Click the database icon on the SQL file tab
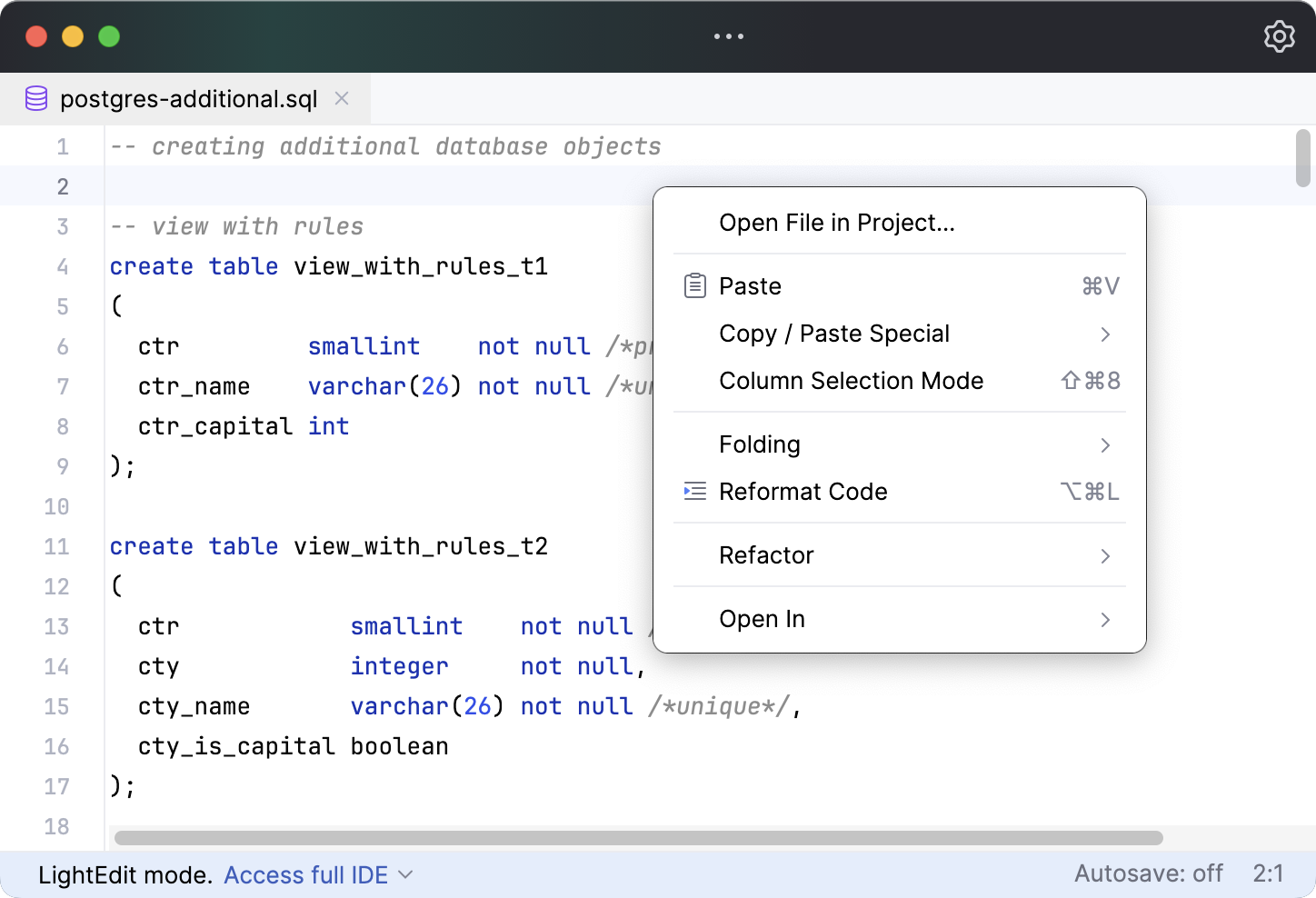The image size is (1316, 898). [36, 98]
